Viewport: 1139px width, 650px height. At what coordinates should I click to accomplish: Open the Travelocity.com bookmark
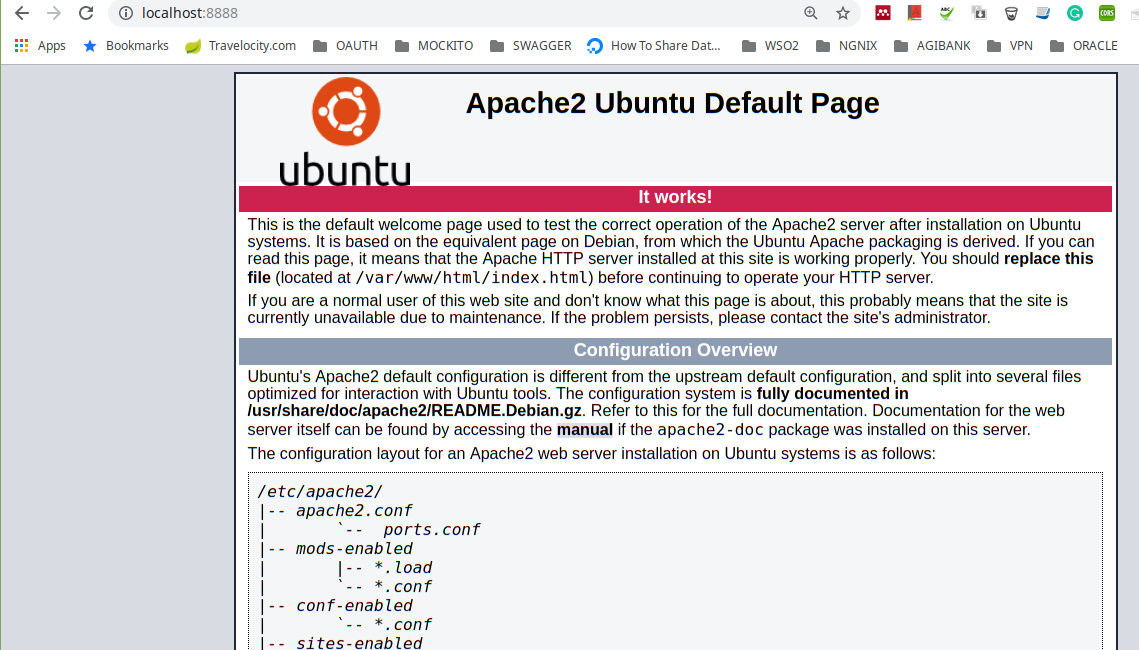[x=240, y=46]
